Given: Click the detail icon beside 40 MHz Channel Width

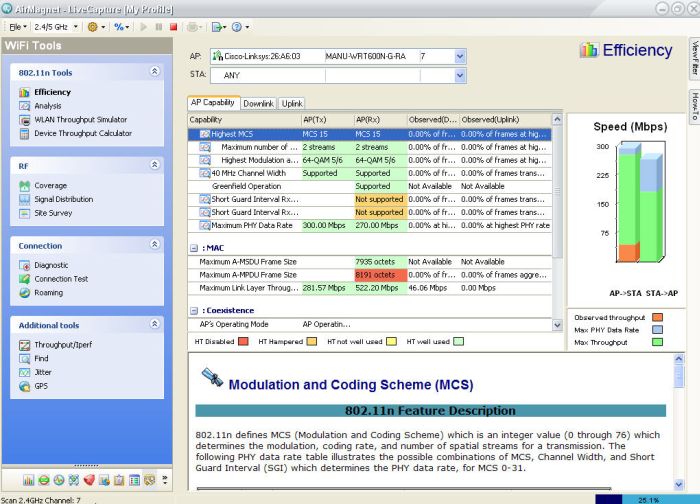Looking at the screenshot, I should (x=204, y=173).
